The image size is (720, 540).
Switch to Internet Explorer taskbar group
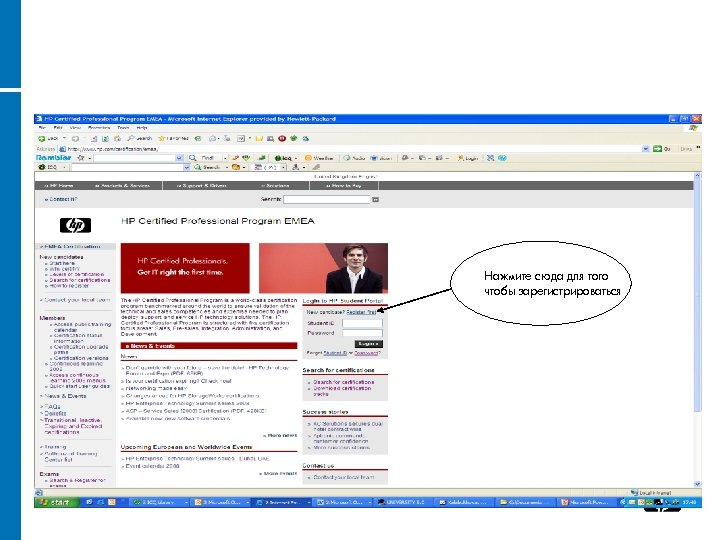[282, 502]
